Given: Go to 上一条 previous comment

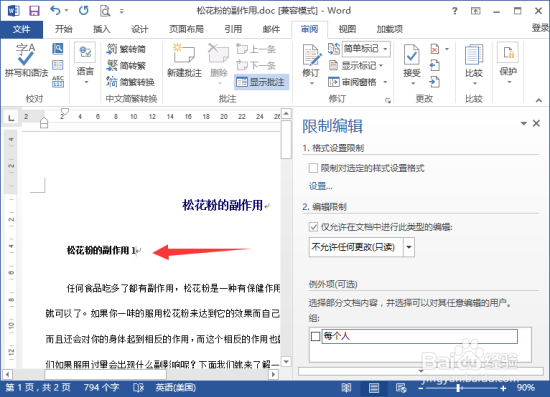Looking at the screenshot, I should 256,49.
